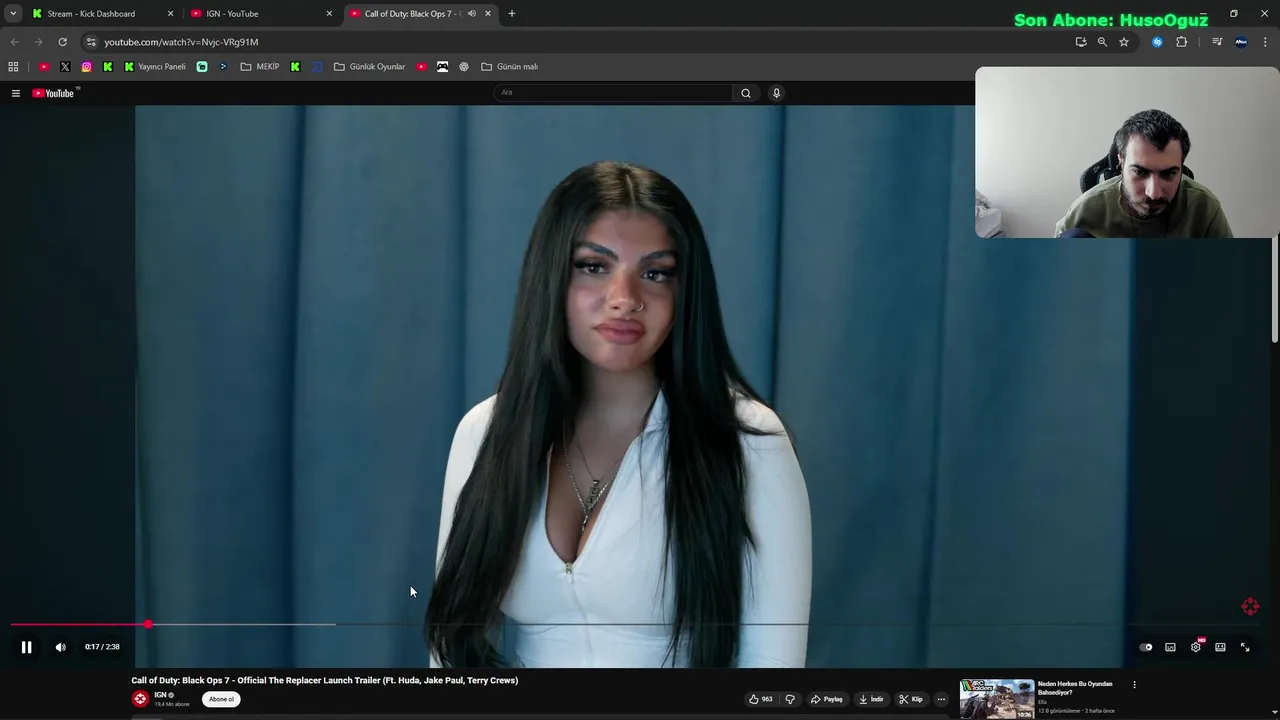Click the Abone ol subscribe button
This screenshot has width=1280, height=720.
pos(221,699)
